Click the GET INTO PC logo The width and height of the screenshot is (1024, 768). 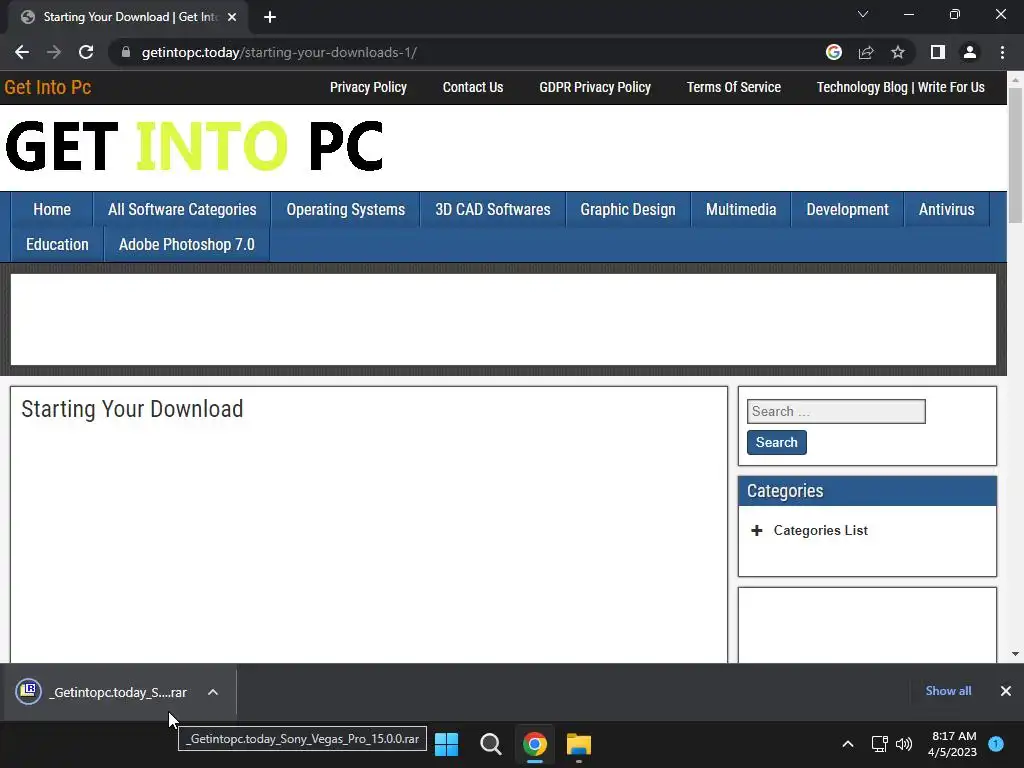pyautogui.click(x=194, y=146)
